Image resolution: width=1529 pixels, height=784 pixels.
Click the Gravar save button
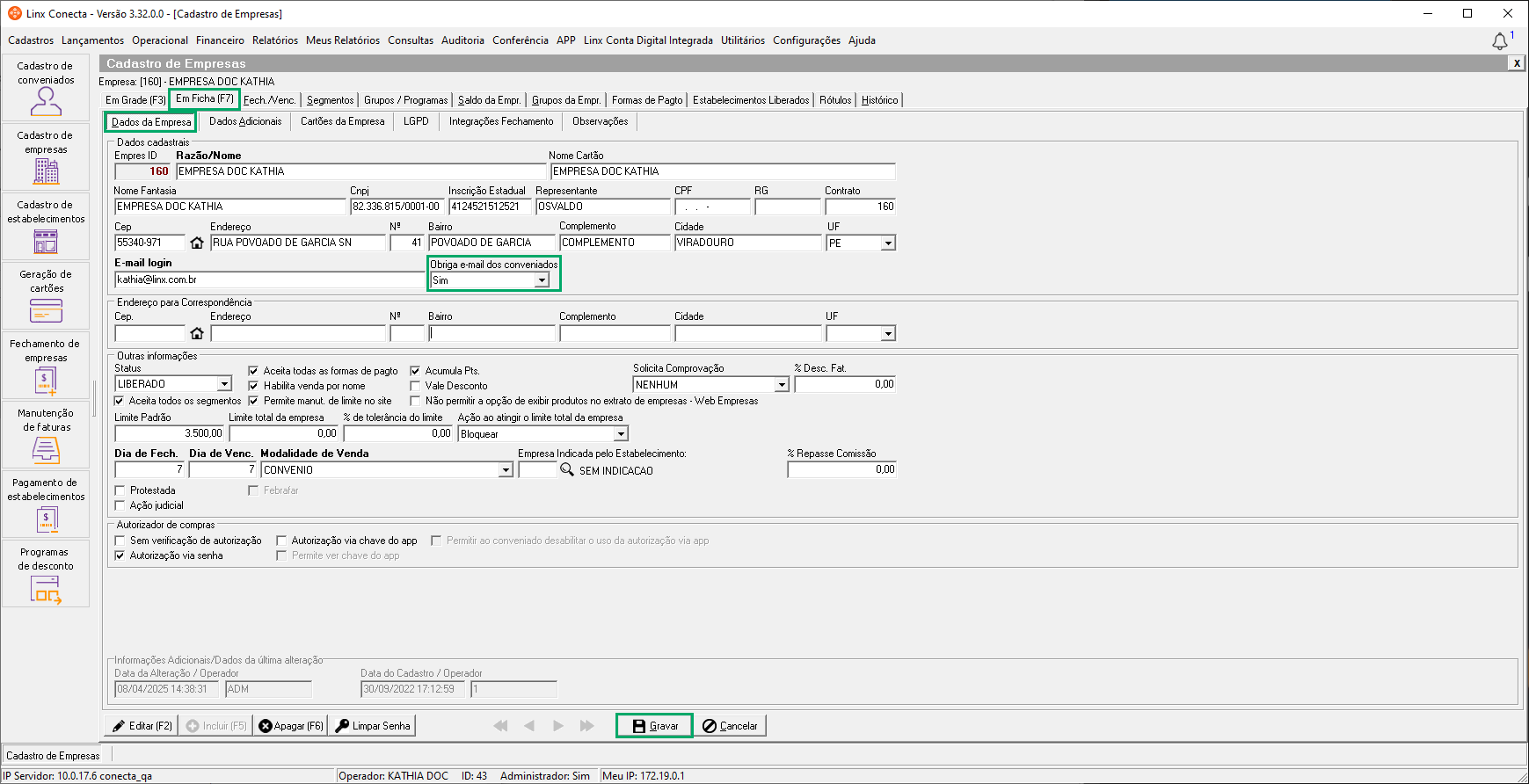click(655, 726)
